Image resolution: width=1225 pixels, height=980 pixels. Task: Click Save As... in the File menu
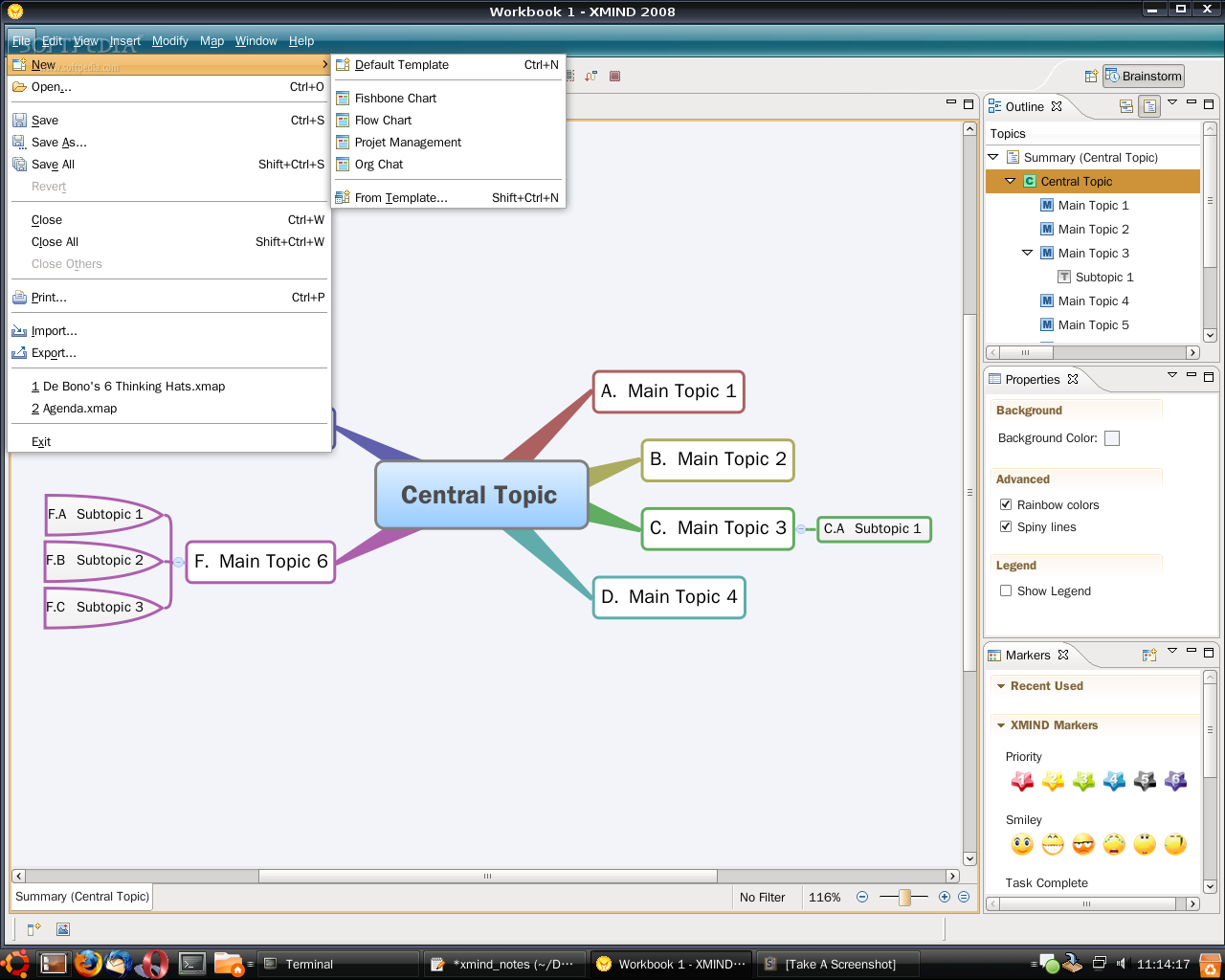click(168, 142)
